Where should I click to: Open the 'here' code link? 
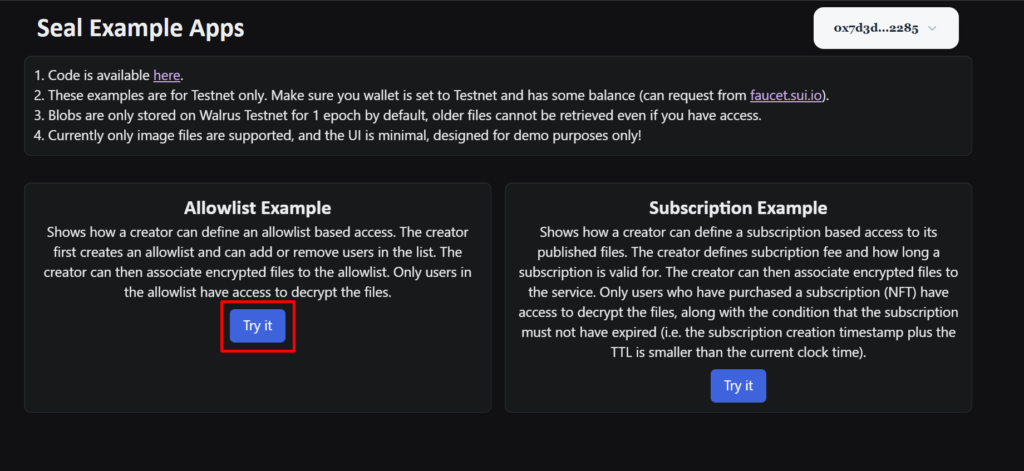[x=167, y=75]
